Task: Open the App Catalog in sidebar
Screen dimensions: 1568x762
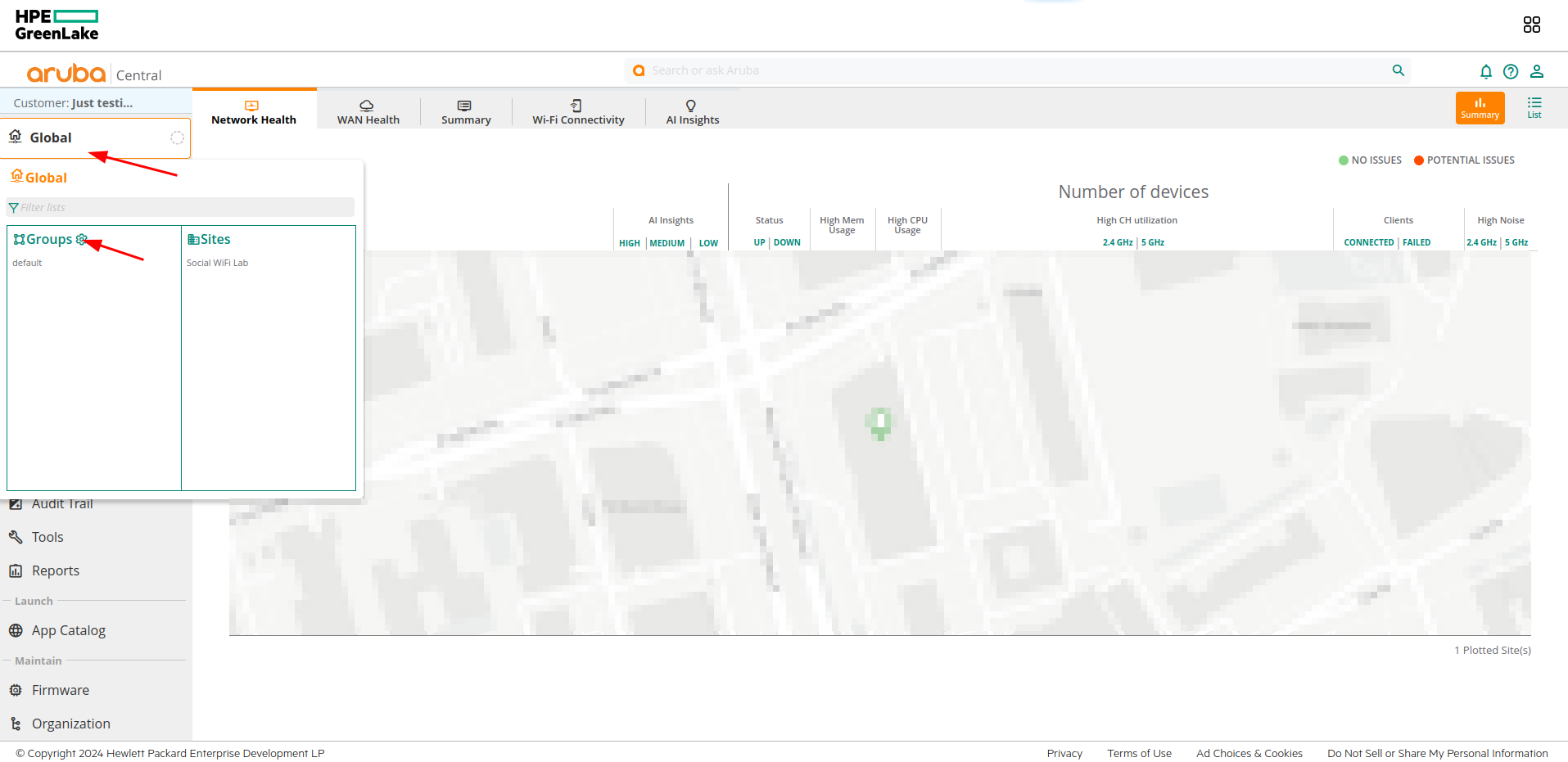Action: [x=68, y=630]
